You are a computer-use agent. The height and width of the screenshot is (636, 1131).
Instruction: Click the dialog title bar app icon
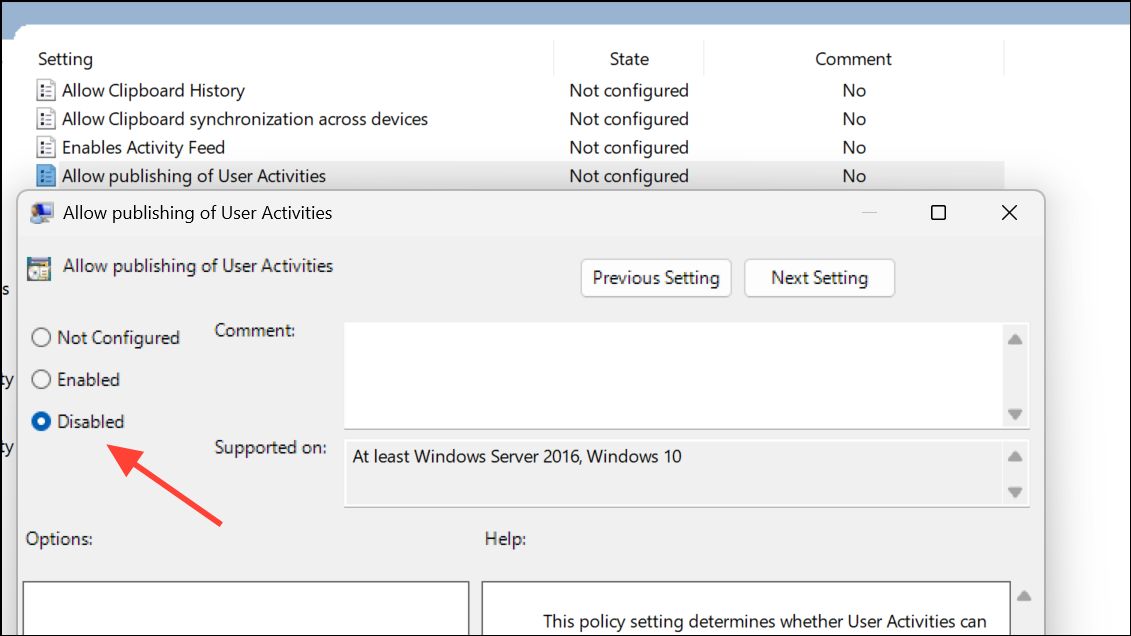pyautogui.click(x=41, y=213)
